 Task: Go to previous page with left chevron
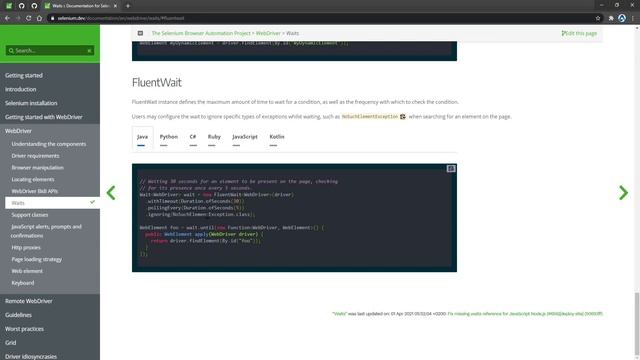point(111,193)
